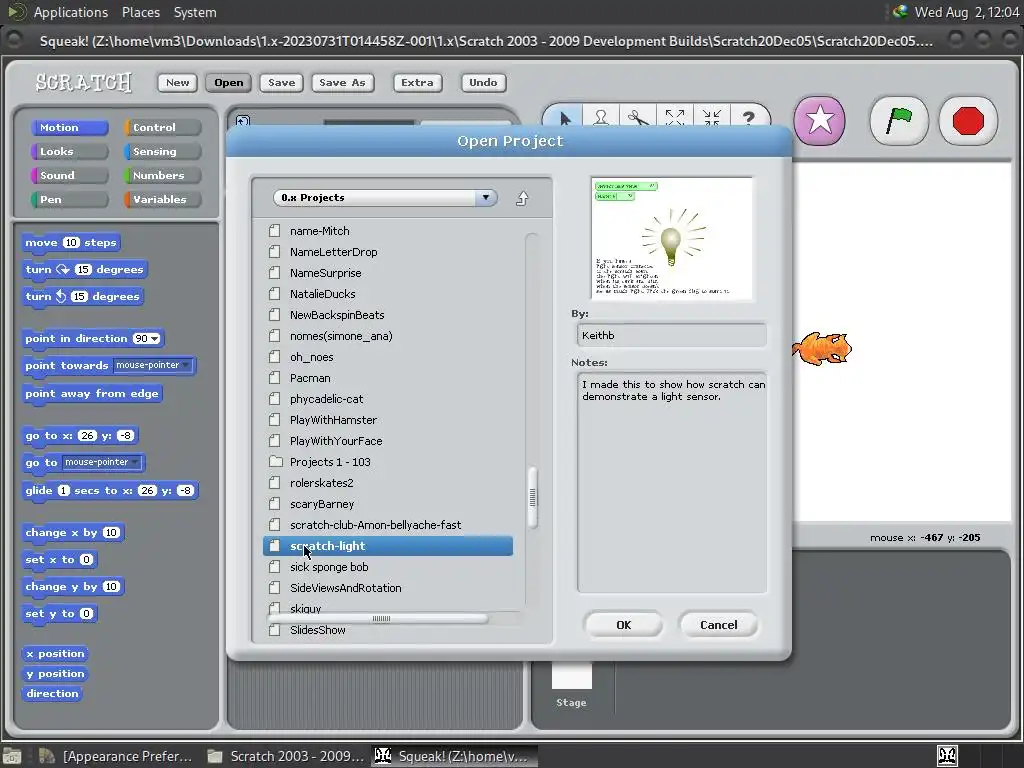Click the move 10 steps block
This screenshot has height=768, width=1024.
71,243
